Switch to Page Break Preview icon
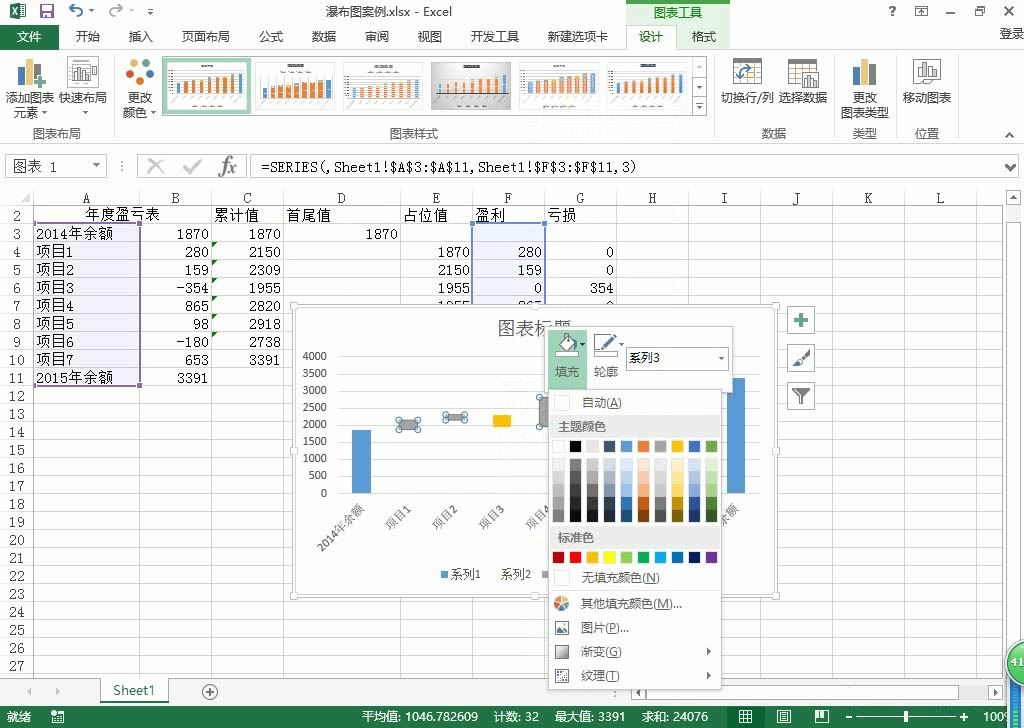This screenshot has width=1024, height=728. coord(822,716)
